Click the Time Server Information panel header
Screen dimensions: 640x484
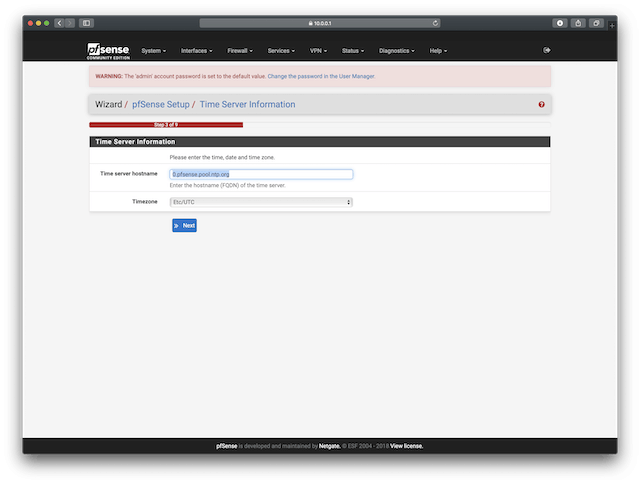(320, 142)
